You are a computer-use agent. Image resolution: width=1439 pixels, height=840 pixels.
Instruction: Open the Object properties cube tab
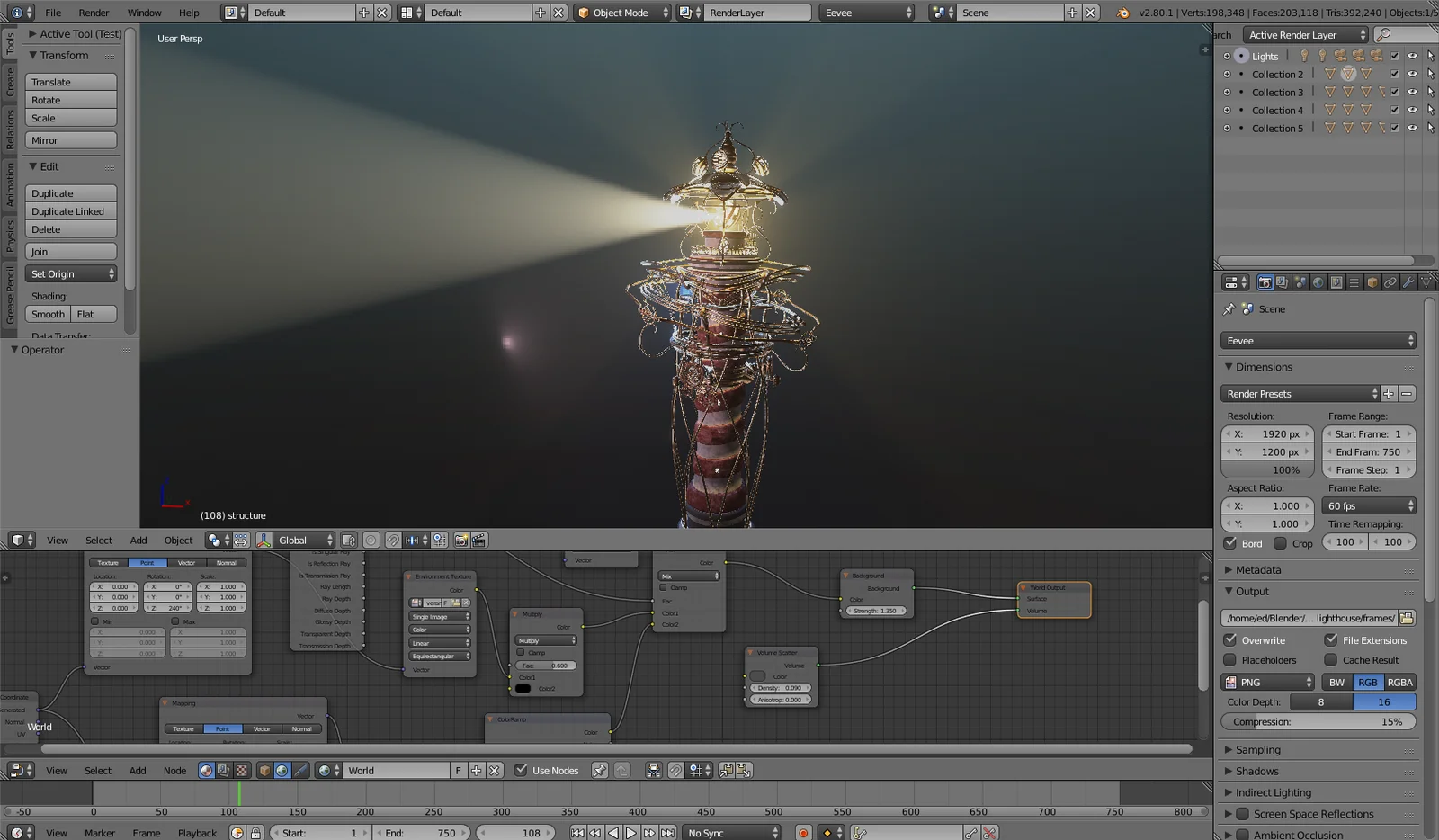pos(1372,281)
